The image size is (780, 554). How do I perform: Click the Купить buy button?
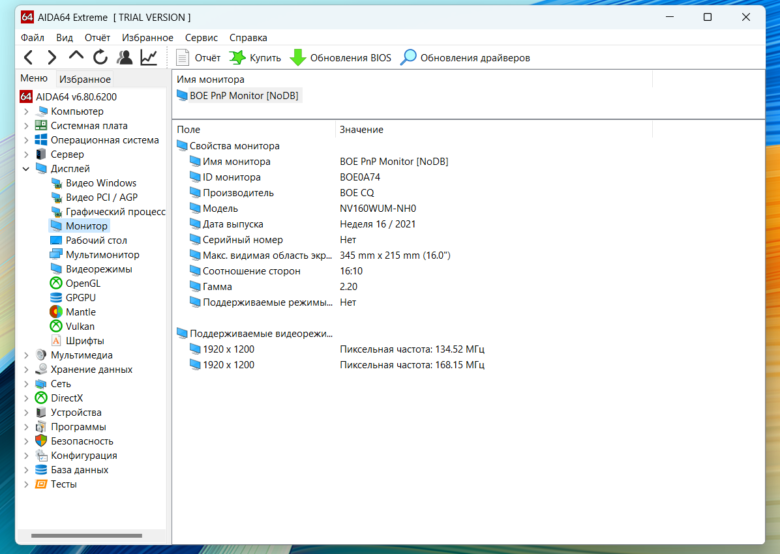coord(255,58)
